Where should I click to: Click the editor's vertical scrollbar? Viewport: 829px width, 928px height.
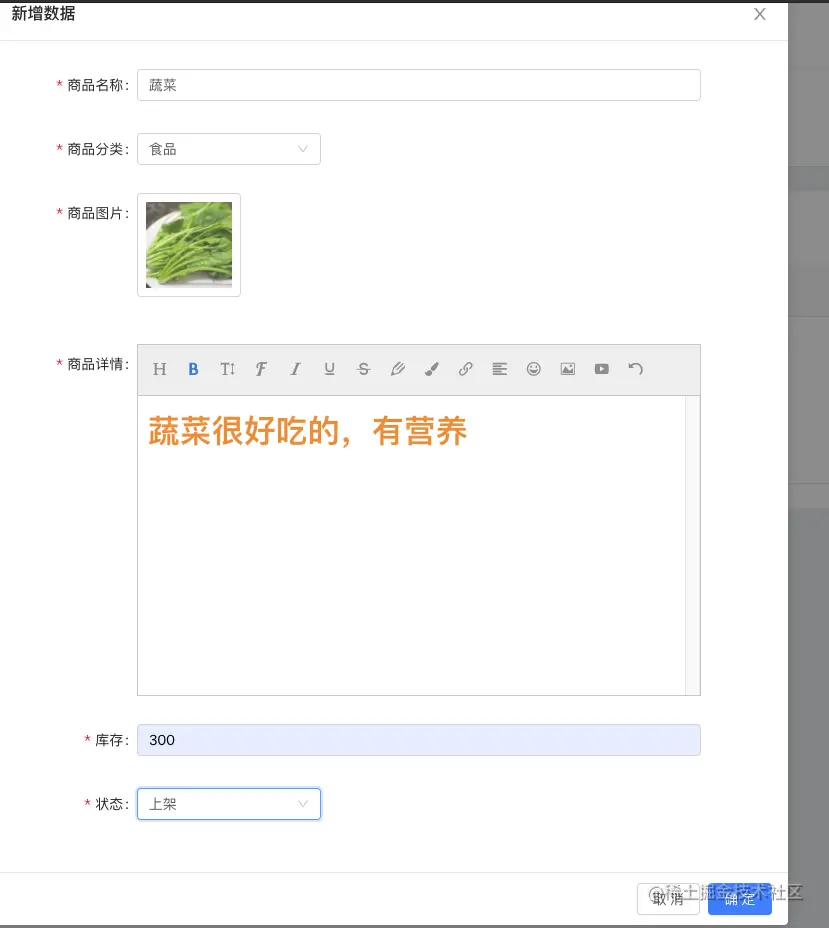pyautogui.click(x=692, y=545)
